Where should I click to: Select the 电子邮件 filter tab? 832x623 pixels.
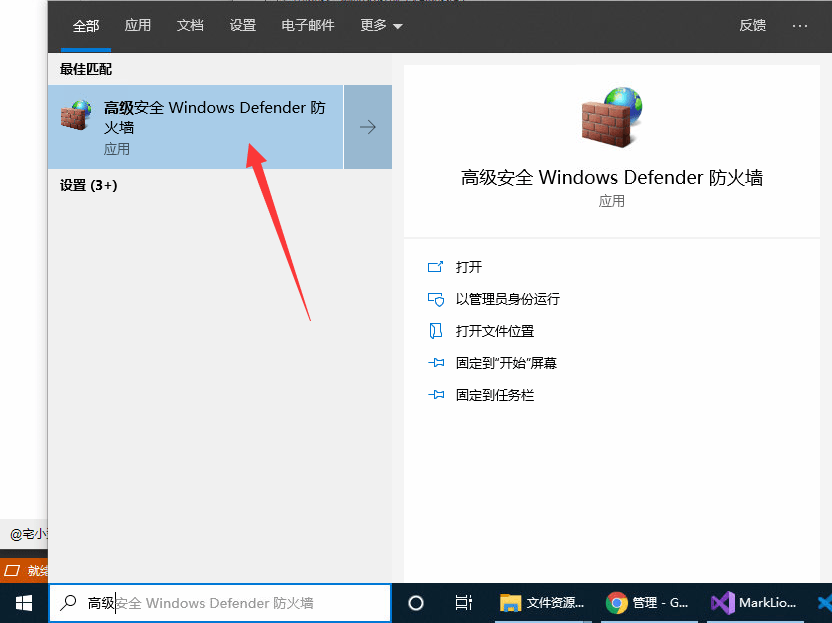308,26
